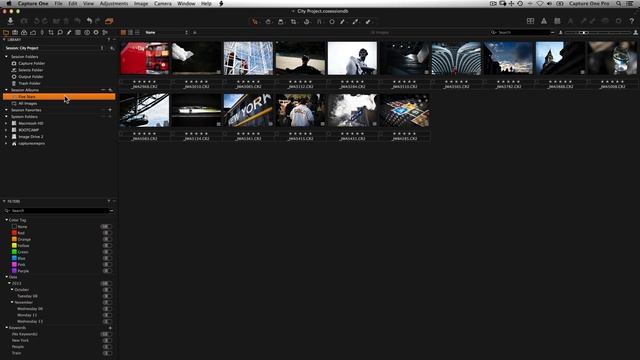Open the Session City Project dropdown
The height and width of the screenshot is (360, 640).
tap(55, 48)
